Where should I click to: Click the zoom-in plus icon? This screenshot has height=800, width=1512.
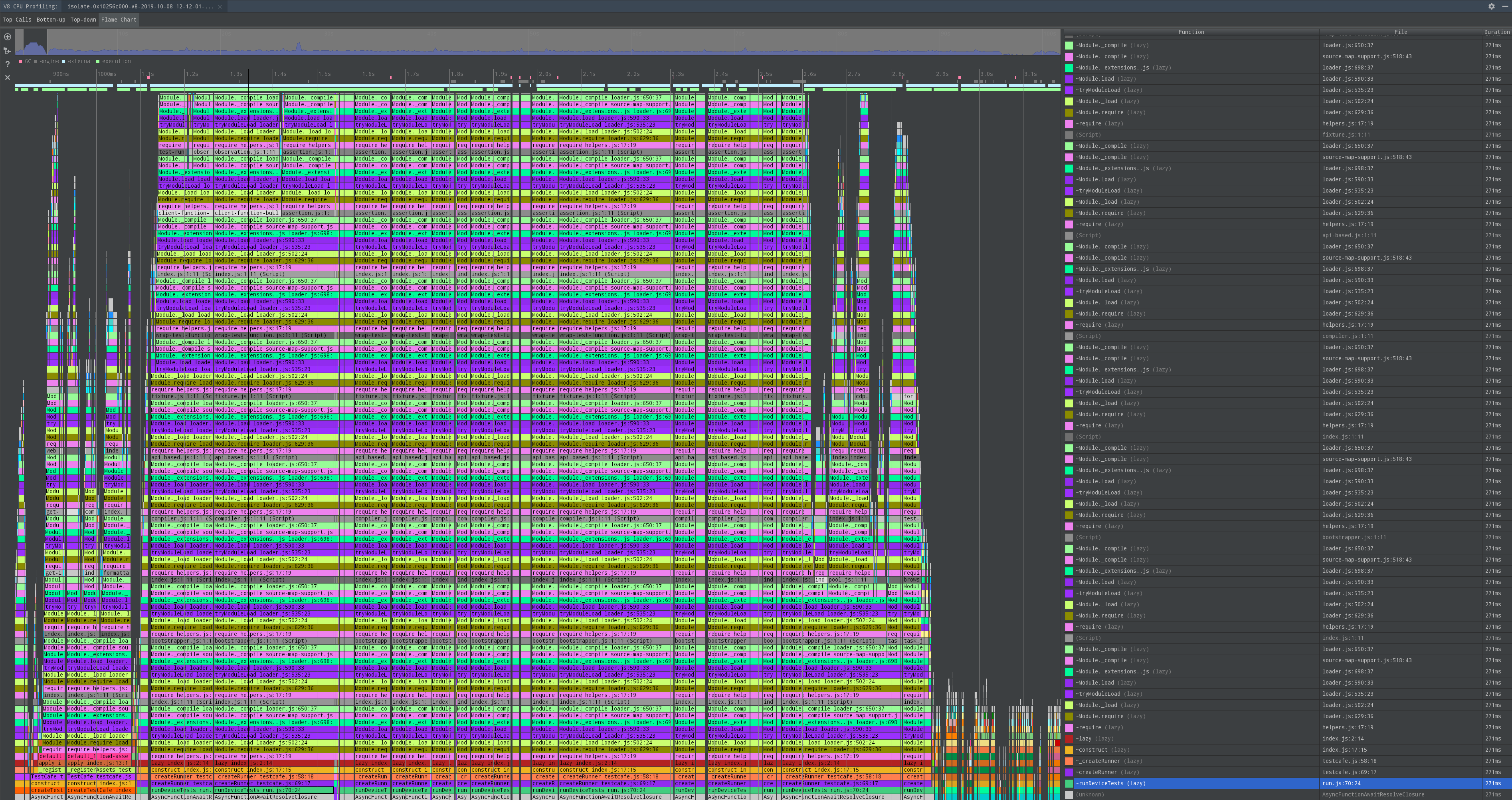8,36
